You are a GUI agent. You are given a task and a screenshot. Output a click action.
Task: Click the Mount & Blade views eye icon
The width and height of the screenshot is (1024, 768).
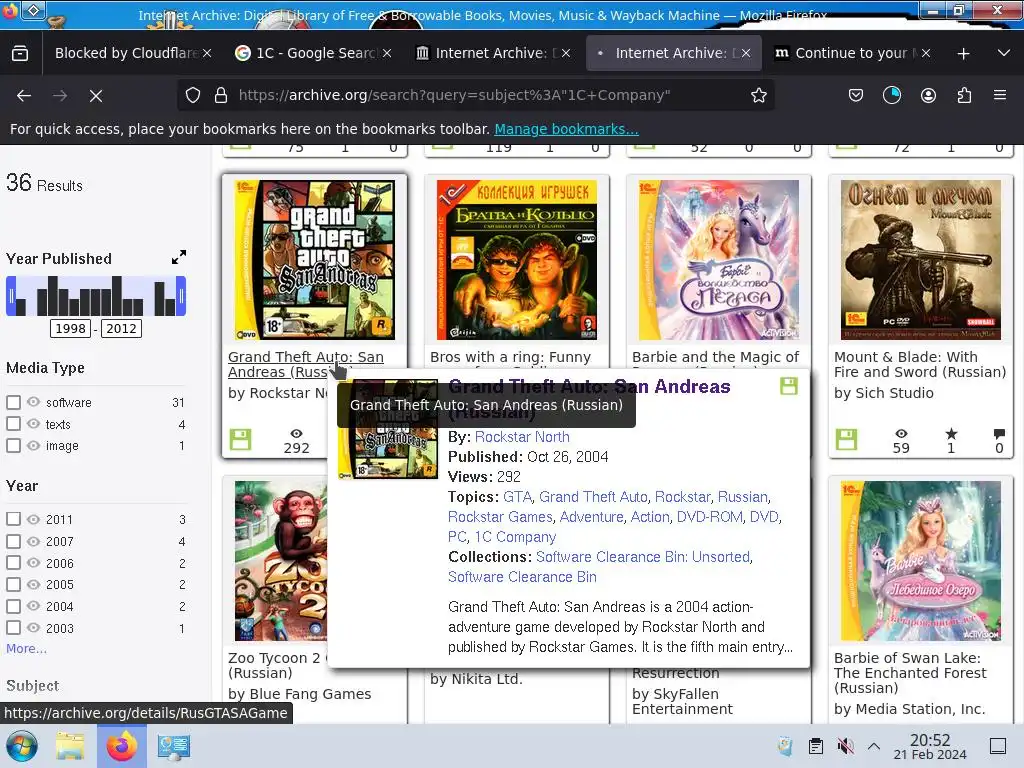[901, 434]
